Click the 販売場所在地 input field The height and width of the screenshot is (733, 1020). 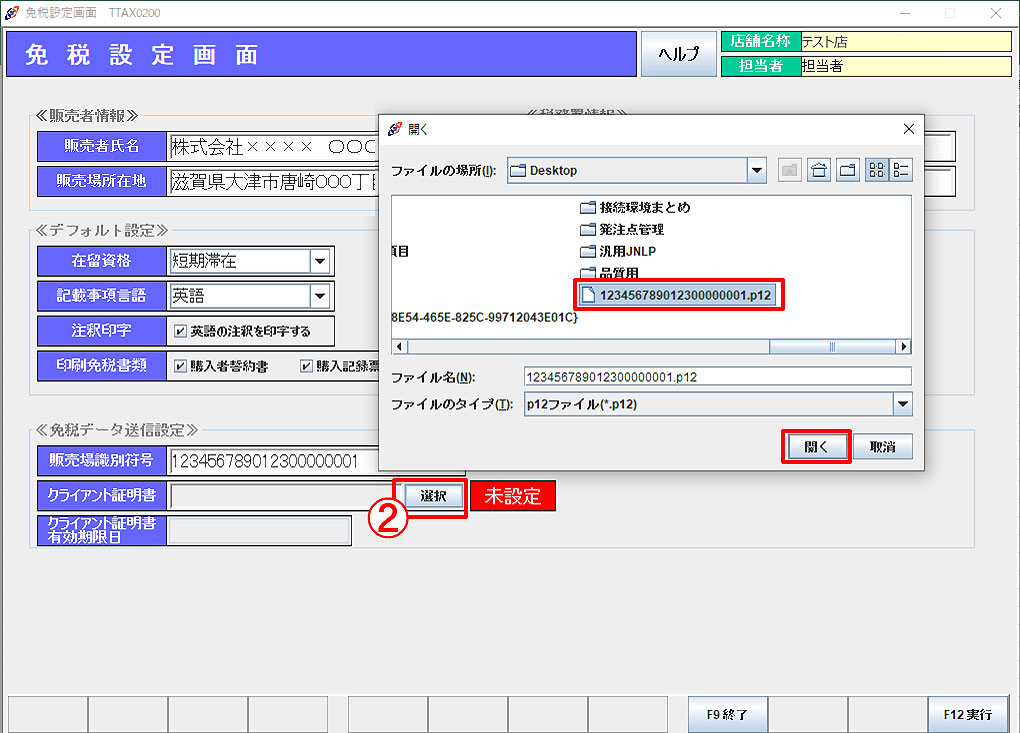tap(273, 181)
